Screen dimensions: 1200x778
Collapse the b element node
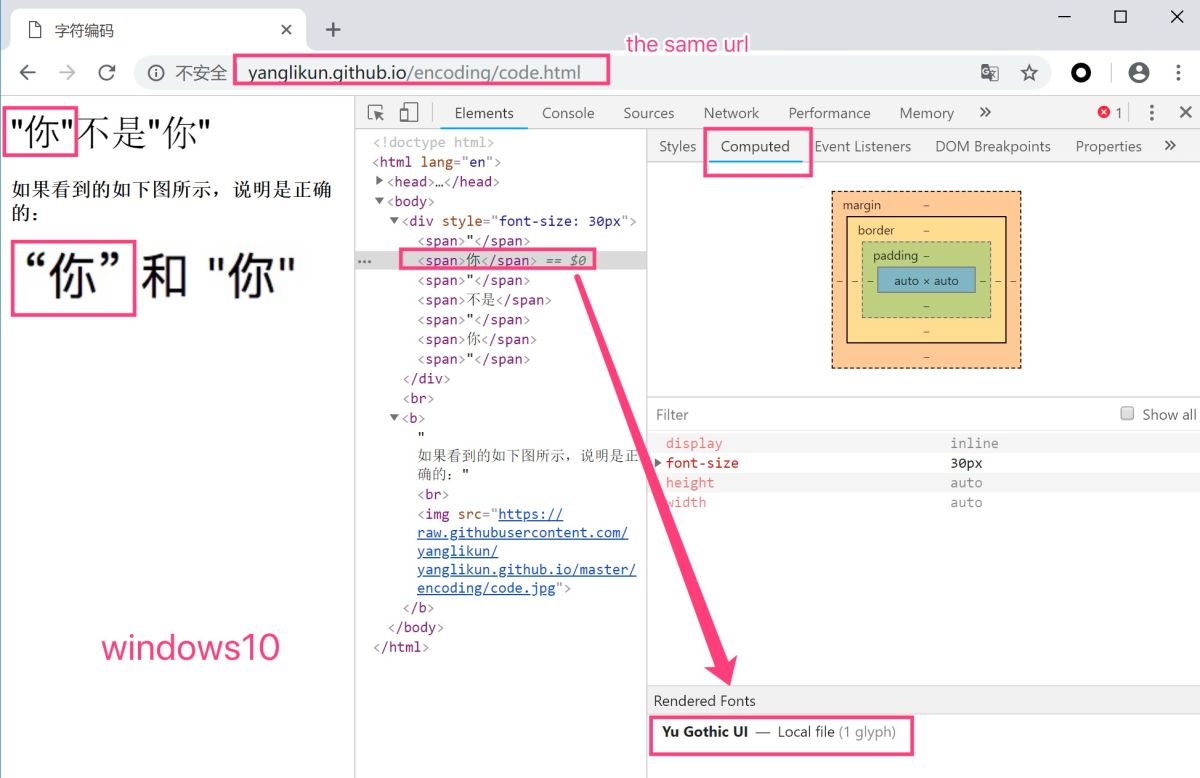395,418
